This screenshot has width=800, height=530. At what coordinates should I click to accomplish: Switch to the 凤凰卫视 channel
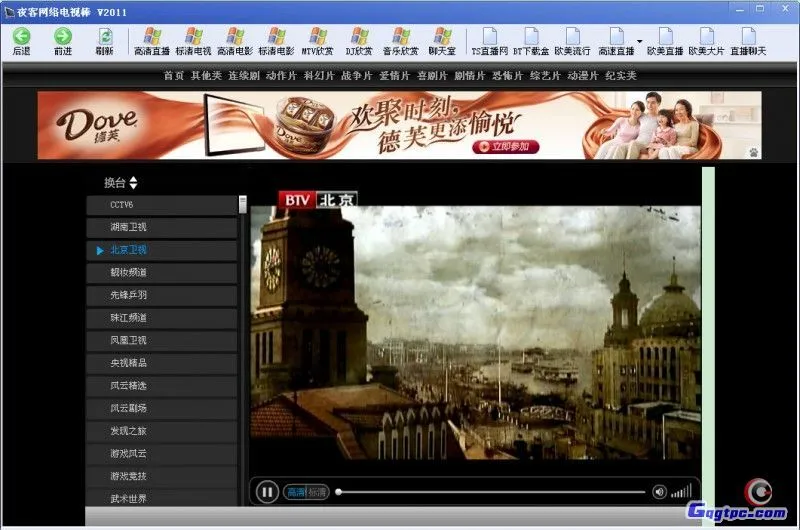(x=162, y=340)
